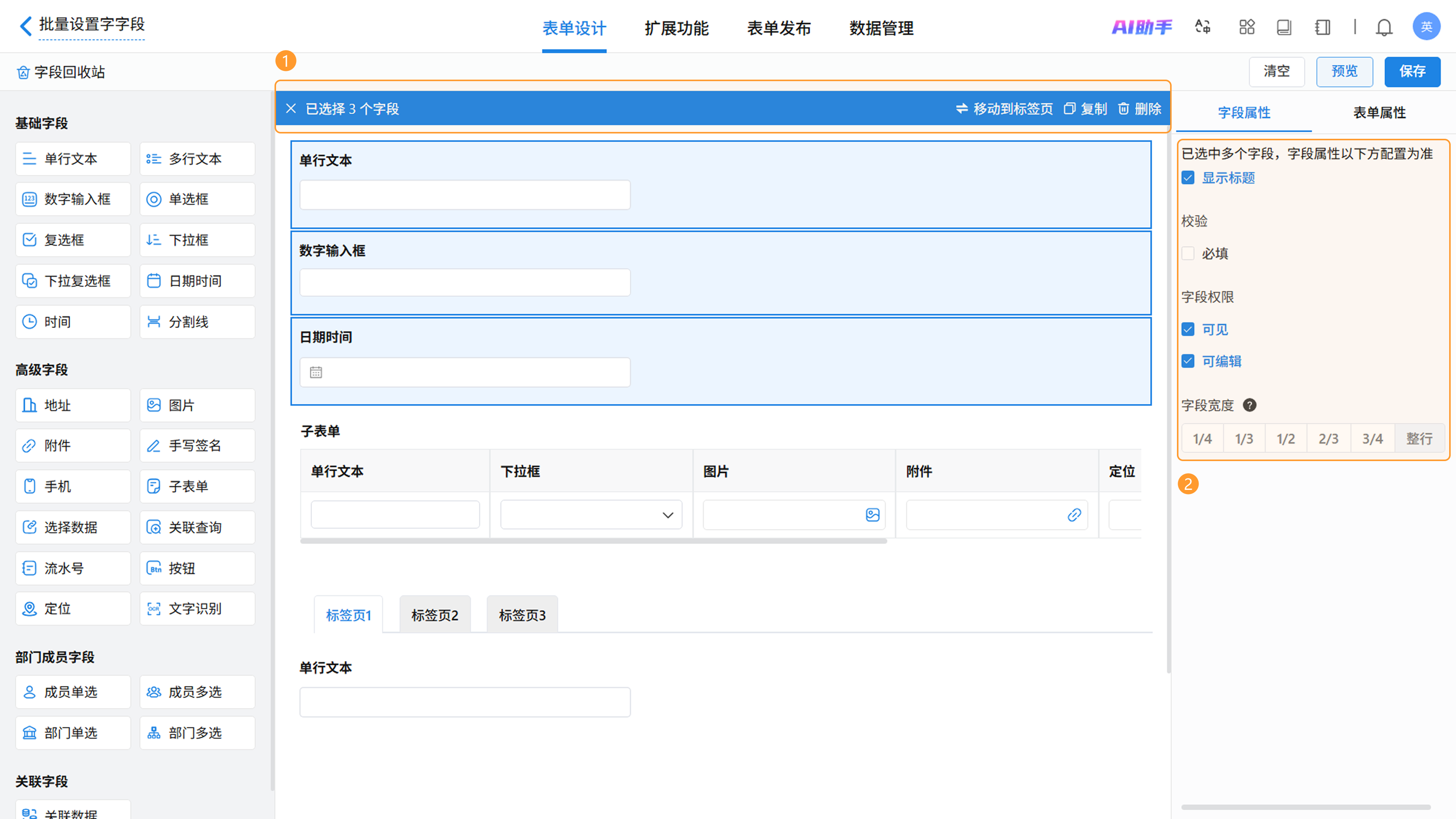Viewport: 1456px width, 819px height.
Task: Set field width to 1/2
Action: click(x=1286, y=439)
